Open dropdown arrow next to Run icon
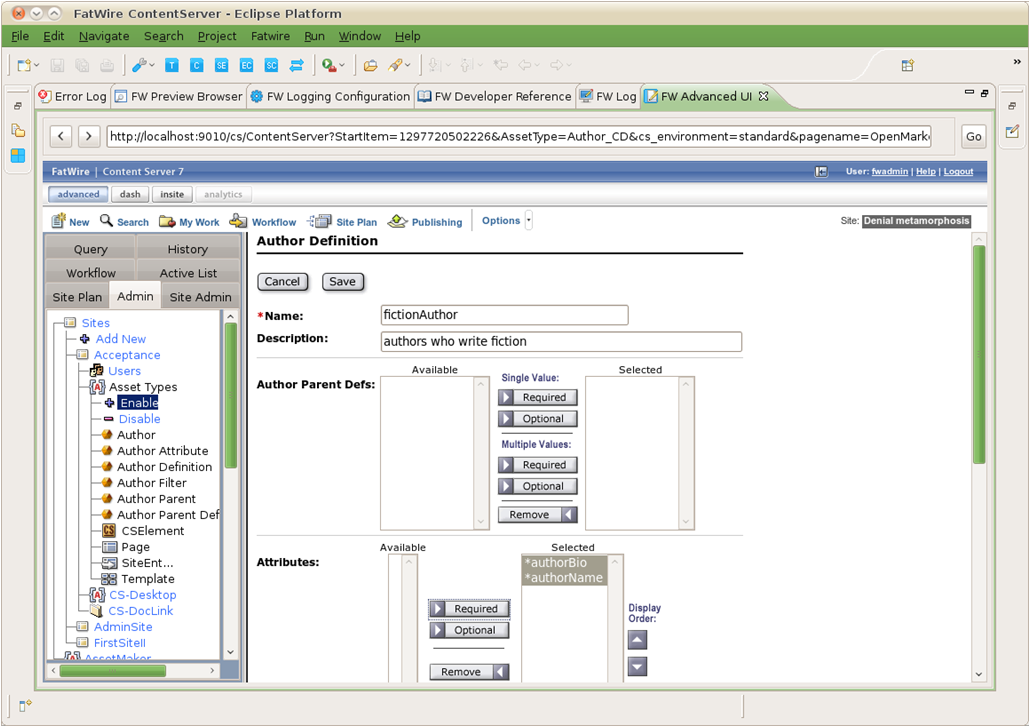The image size is (1030, 727). (x=342, y=65)
